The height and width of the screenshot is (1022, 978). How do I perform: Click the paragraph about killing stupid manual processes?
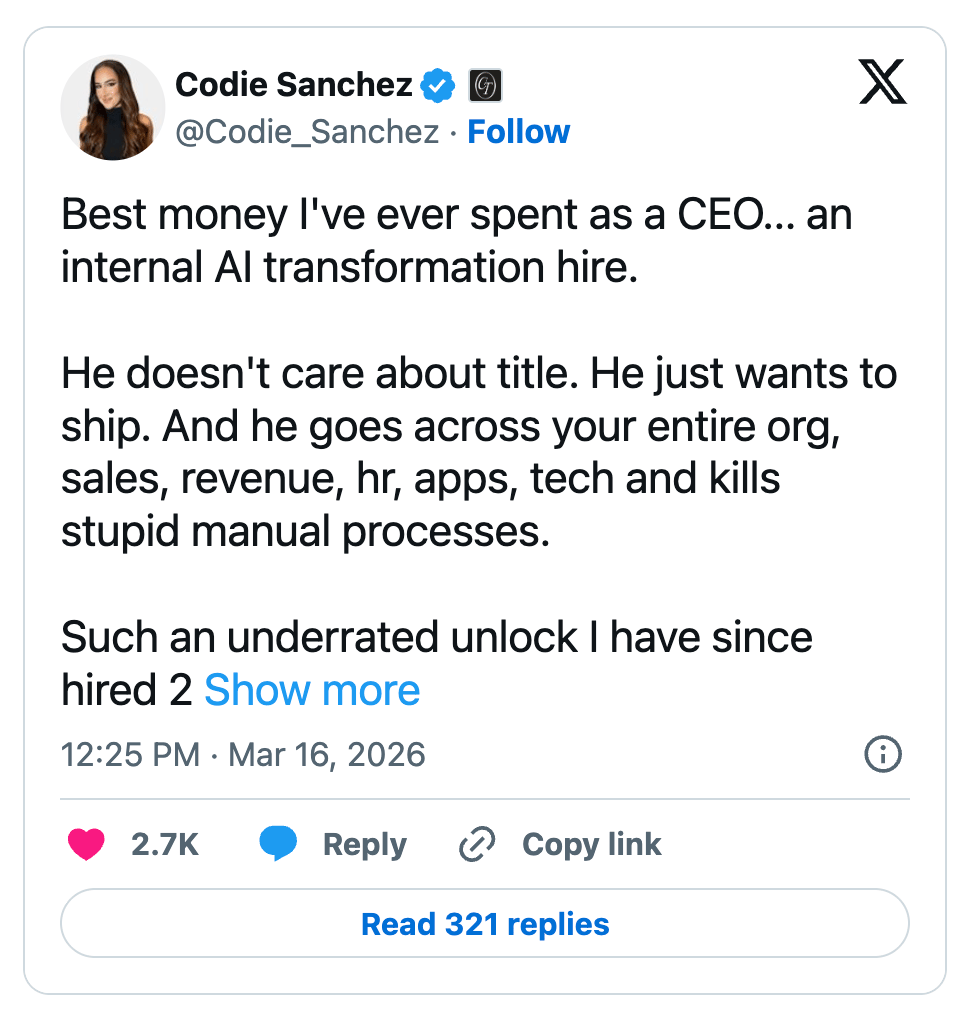point(478,453)
